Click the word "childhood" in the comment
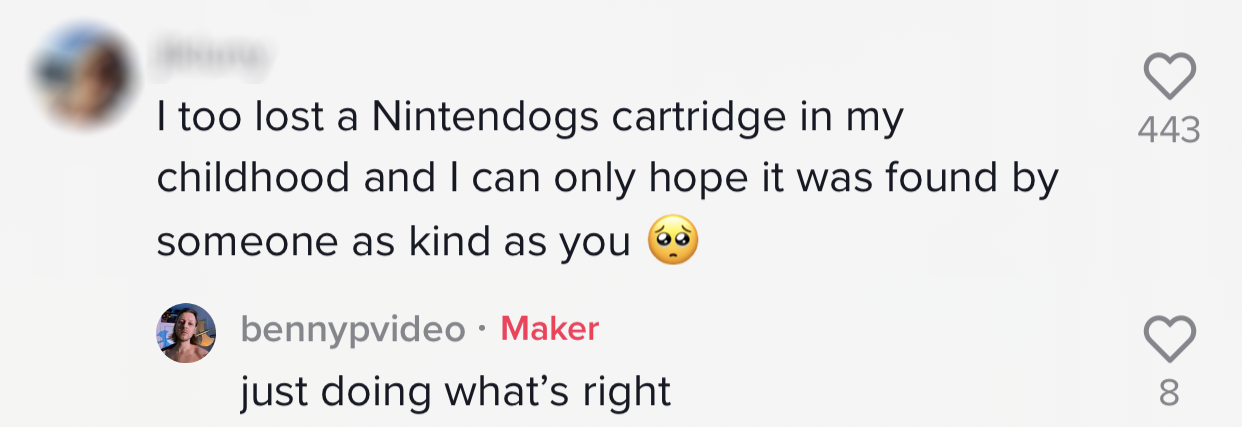The width and height of the screenshot is (1242, 427). [x=253, y=180]
